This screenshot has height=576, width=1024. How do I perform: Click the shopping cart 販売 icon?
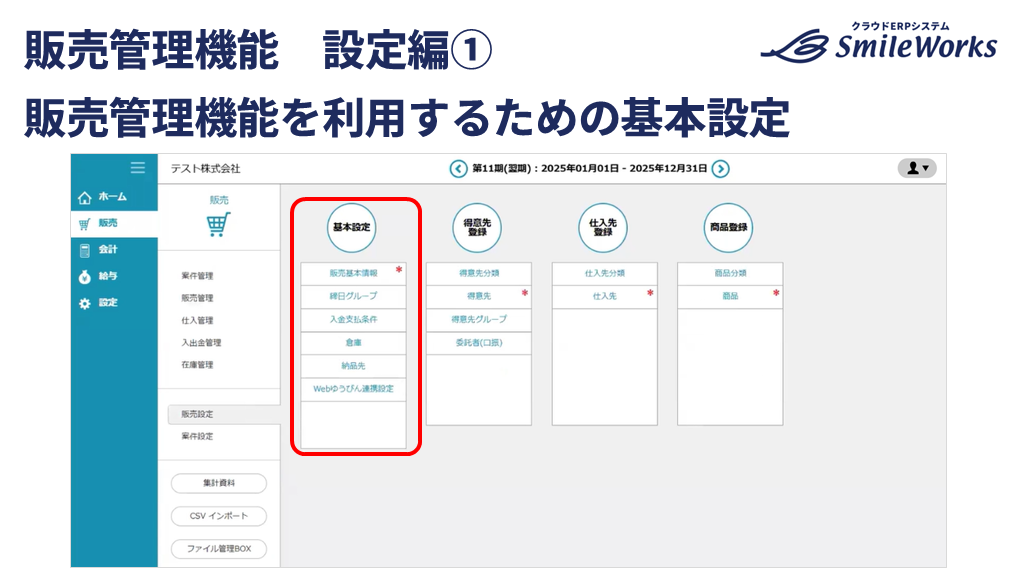pyautogui.click(x=219, y=225)
